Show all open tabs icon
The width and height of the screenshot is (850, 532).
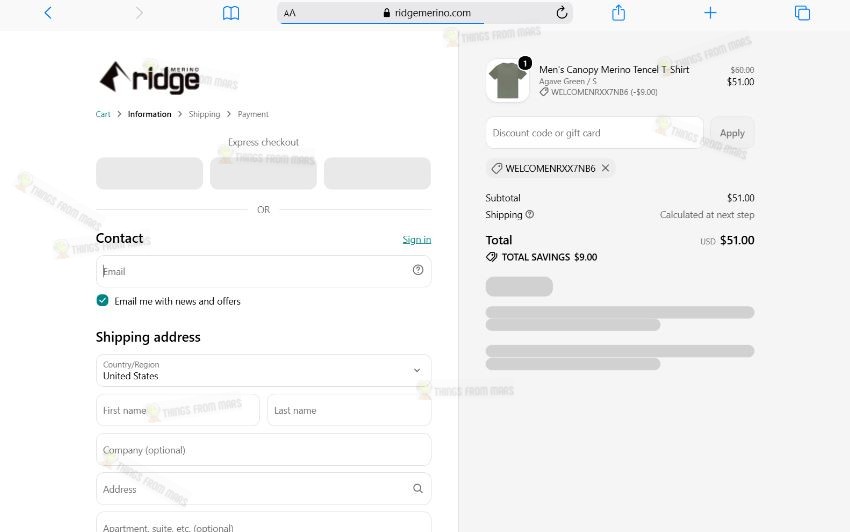(x=802, y=12)
